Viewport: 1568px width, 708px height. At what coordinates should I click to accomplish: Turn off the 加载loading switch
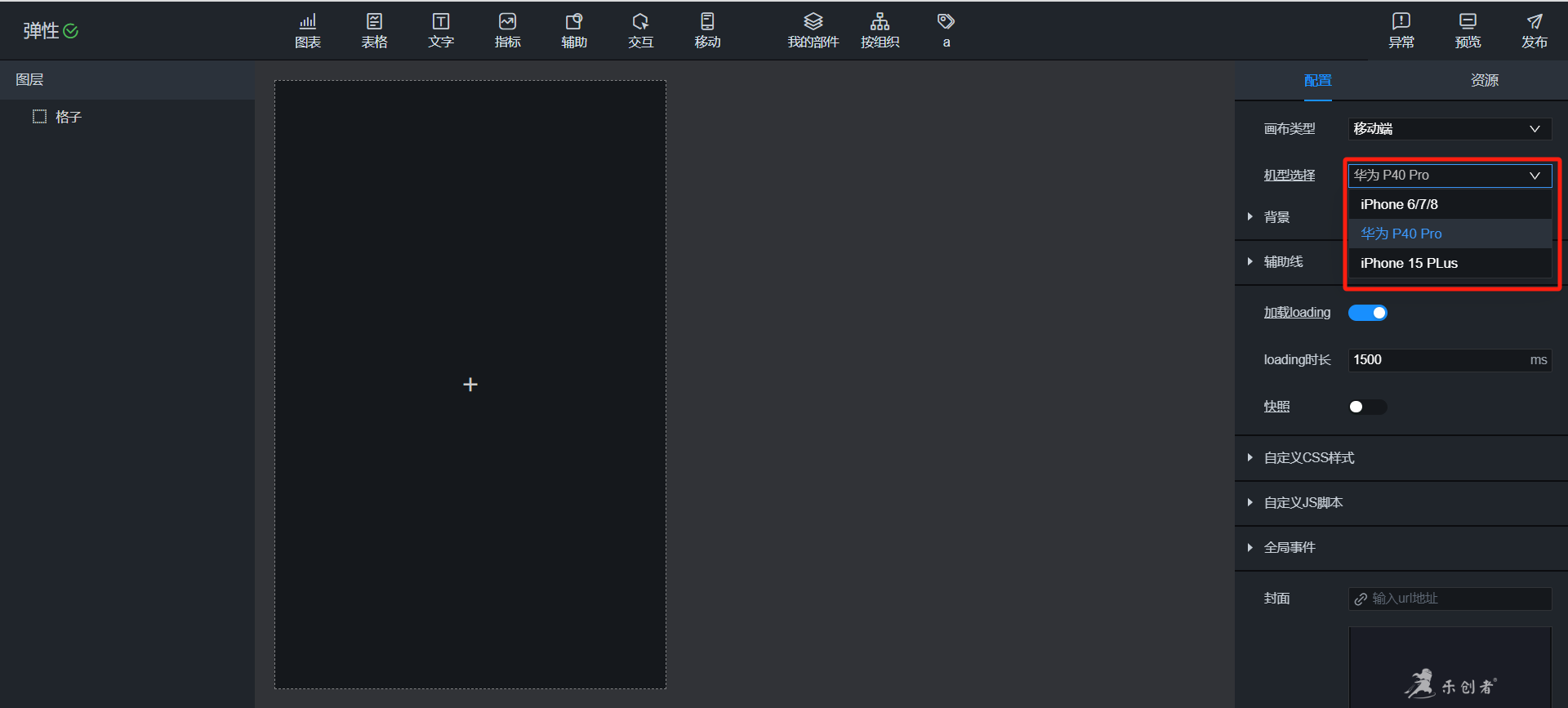pos(1368,313)
